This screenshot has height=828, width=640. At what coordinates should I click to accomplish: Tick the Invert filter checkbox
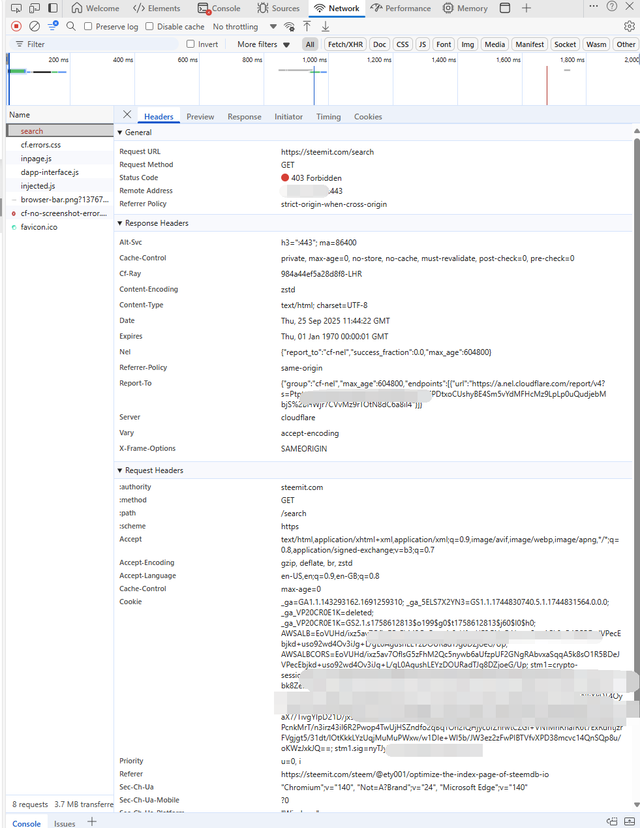pos(191,44)
